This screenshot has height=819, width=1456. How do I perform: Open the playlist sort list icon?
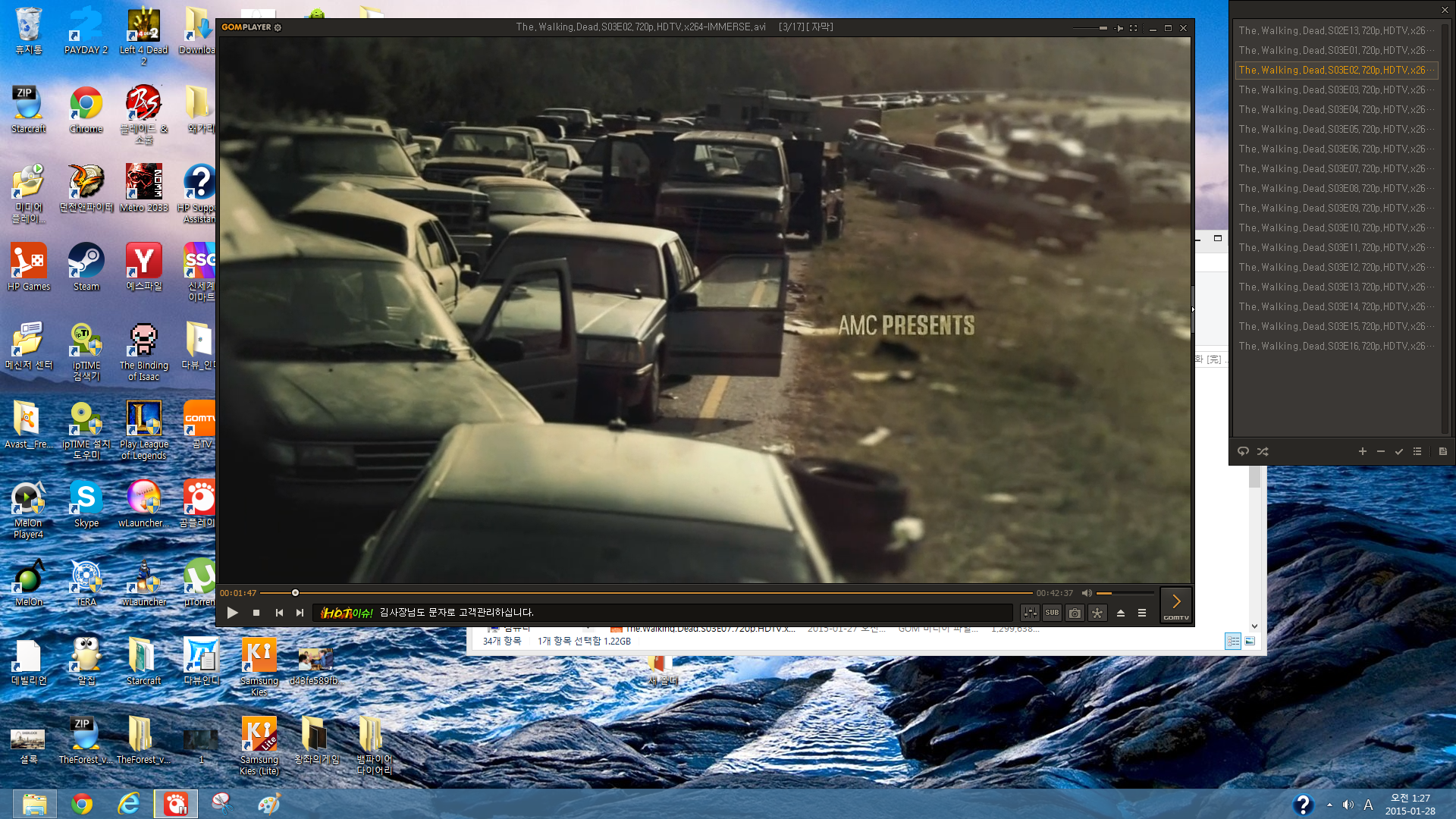tap(1417, 451)
